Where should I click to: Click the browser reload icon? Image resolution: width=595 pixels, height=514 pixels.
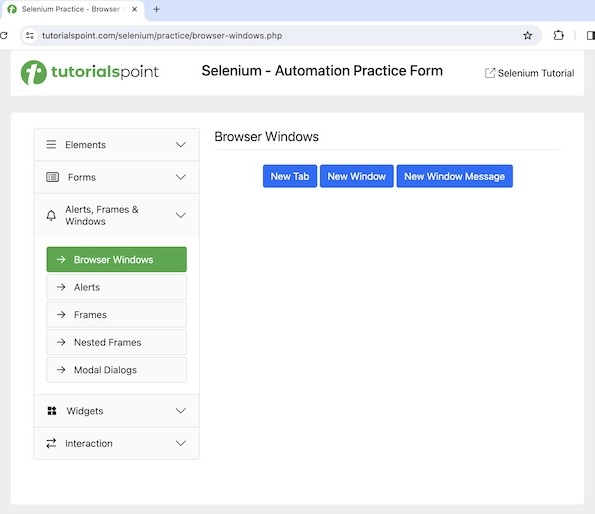[3, 36]
